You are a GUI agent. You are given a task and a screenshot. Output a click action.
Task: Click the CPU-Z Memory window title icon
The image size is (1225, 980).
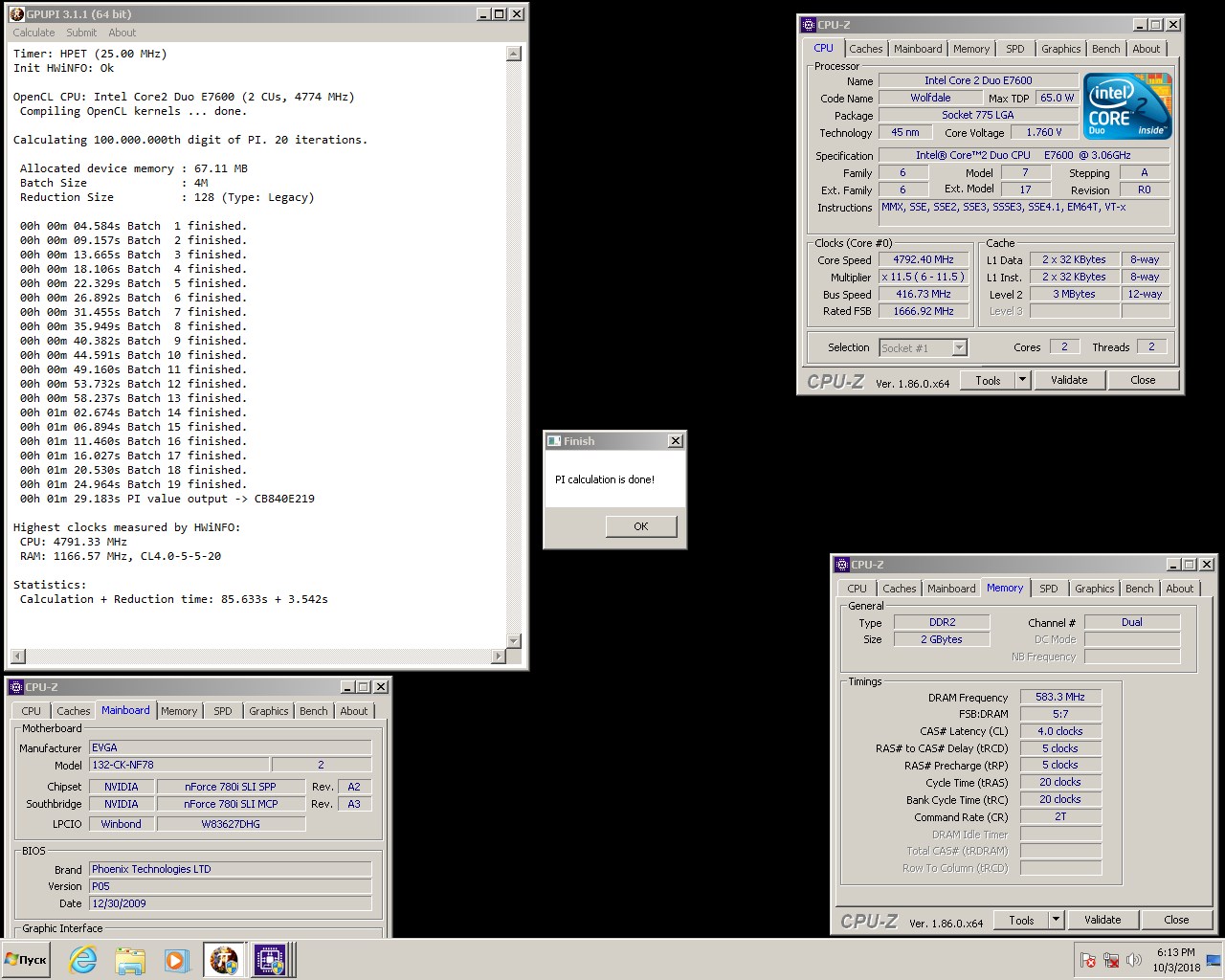[842, 565]
